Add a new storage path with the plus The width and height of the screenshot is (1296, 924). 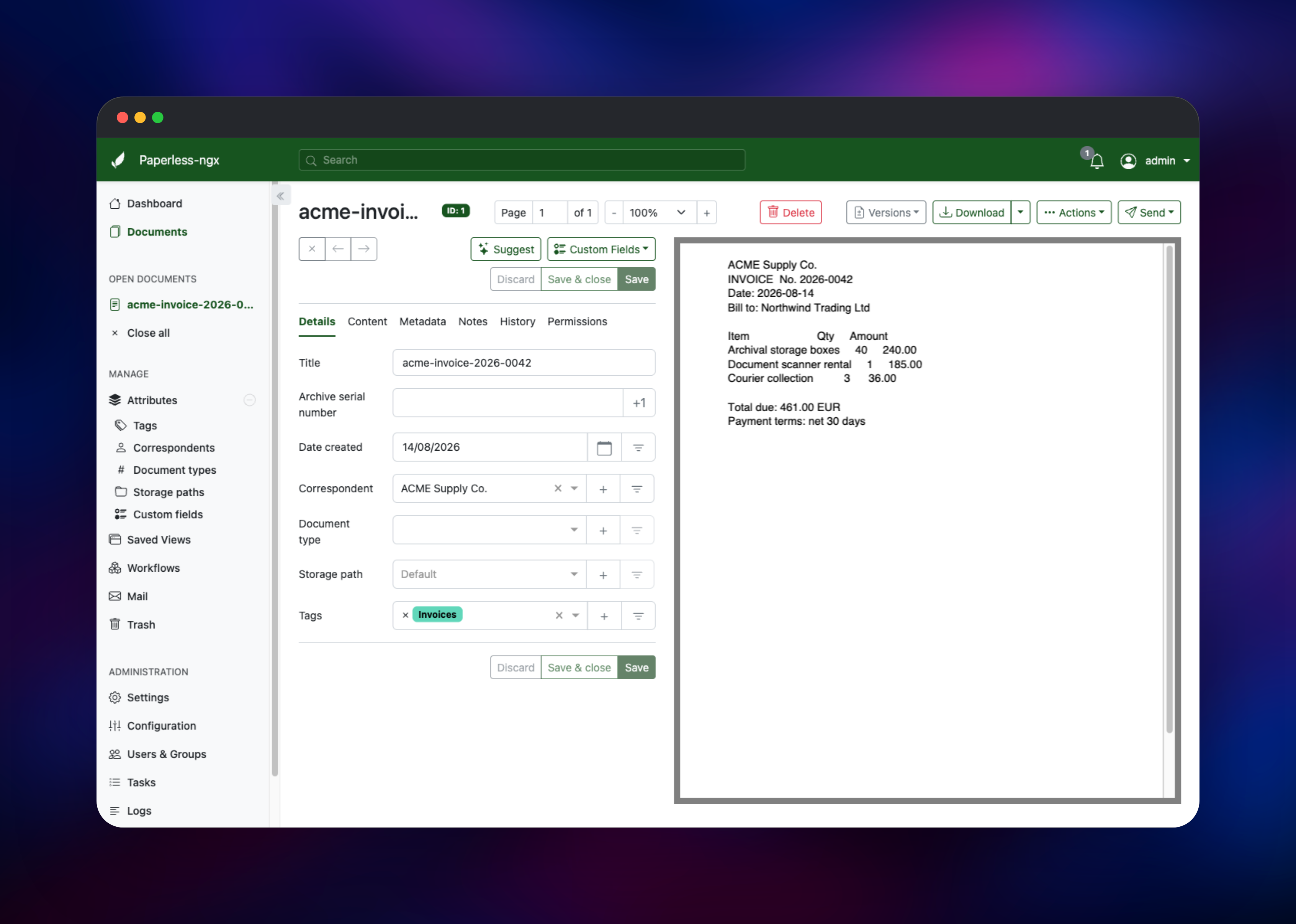[603, 575]
